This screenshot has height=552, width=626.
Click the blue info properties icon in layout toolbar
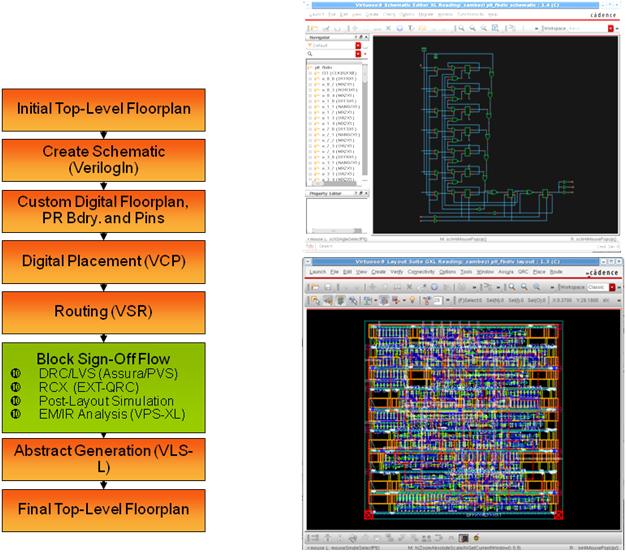pos(434,287)
